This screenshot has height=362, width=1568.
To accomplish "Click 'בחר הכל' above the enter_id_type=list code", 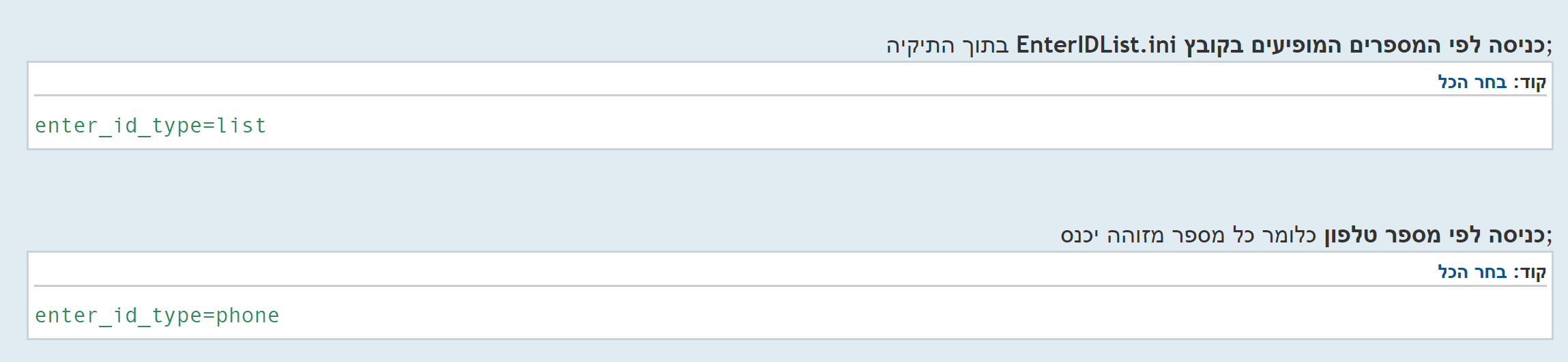I will (1472, 83).
